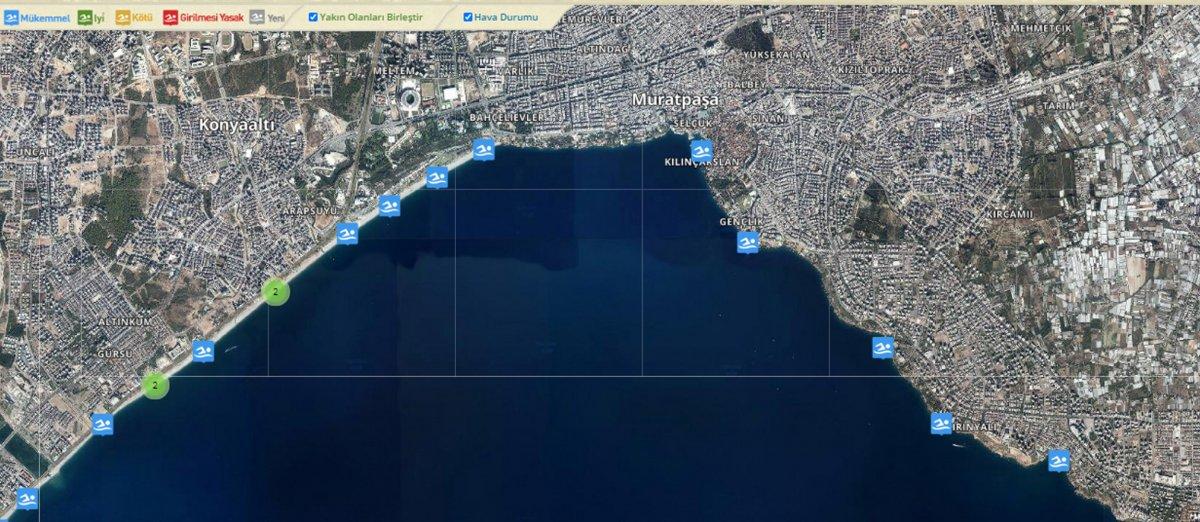Select beach marker between Selçuk and Kılınçarslan labels
Viewport: 1200px width, 522px height.
pyautogui.click(x=701, y=151)
